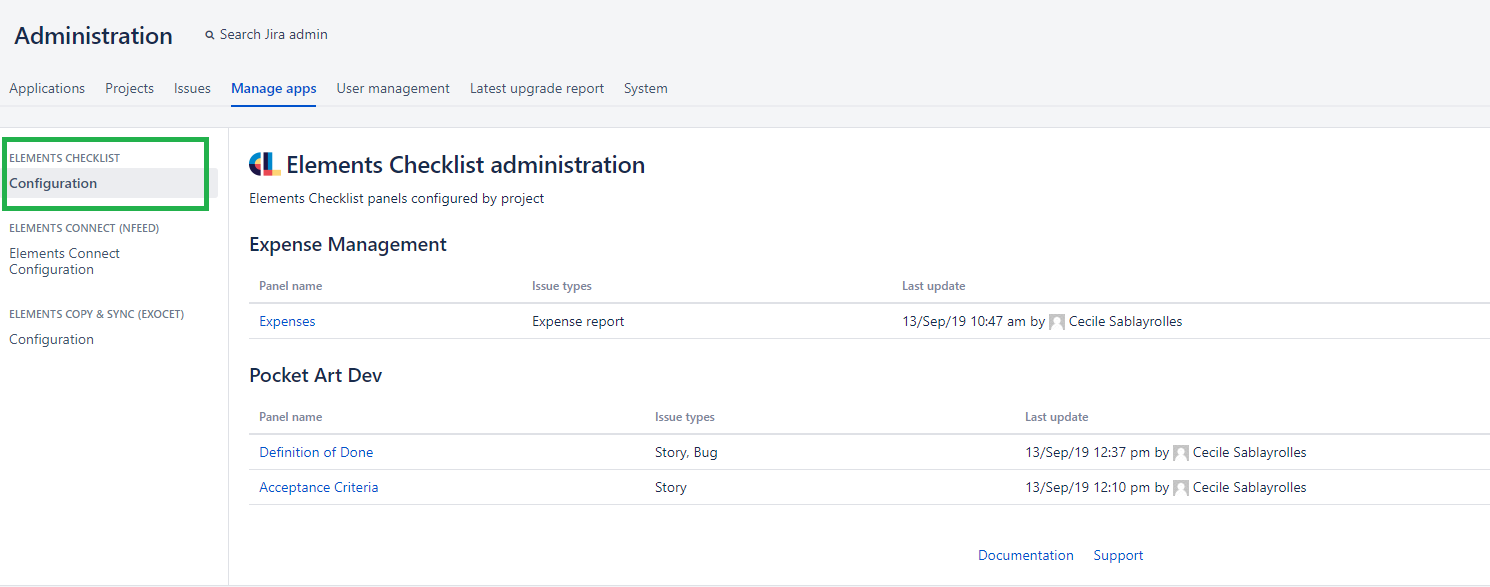The height and width of the screenshot is (587, 1490).
Task: Click the Support link
Action: coord(1117,555)
